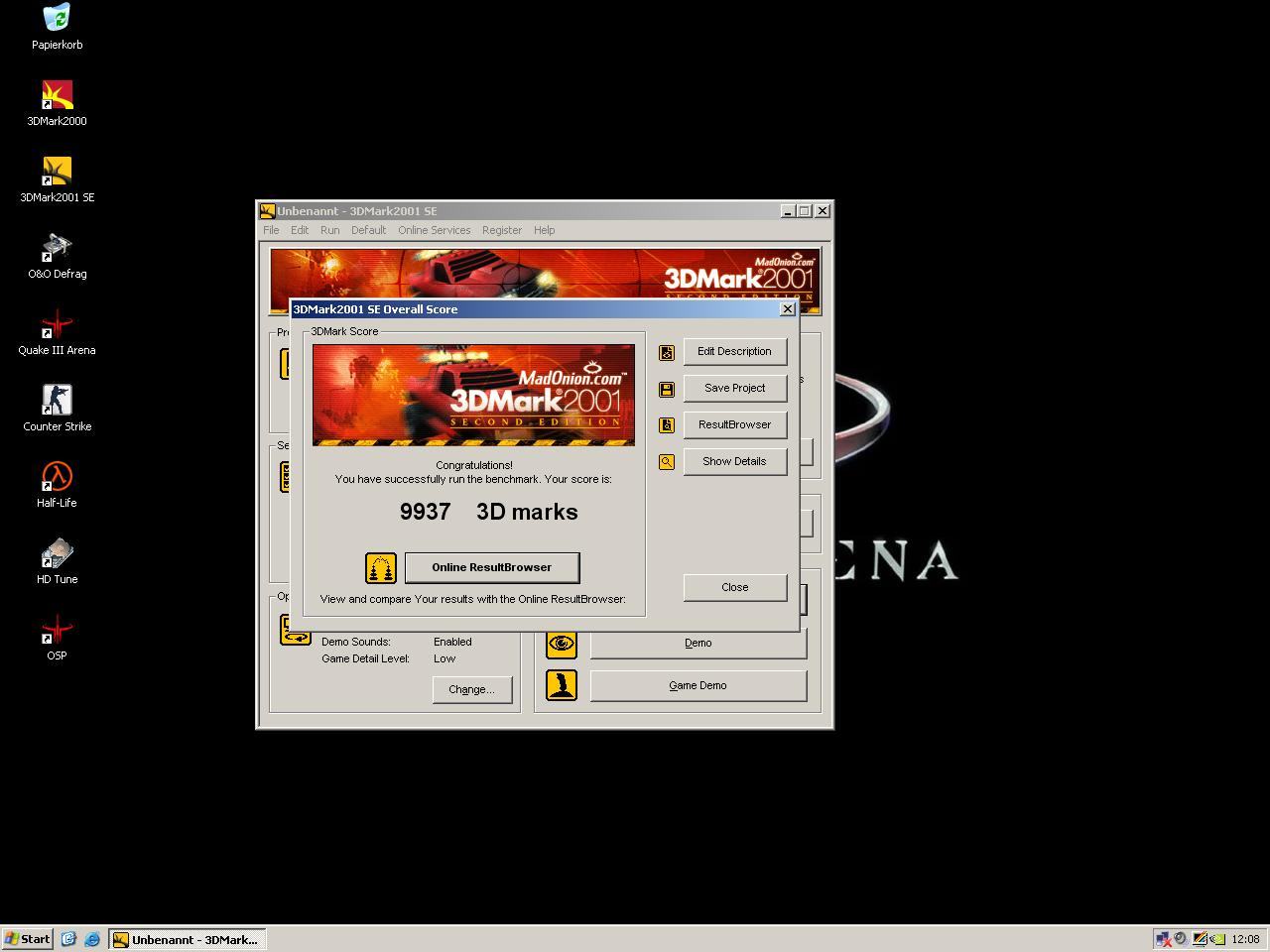Open the Help menu
The image size is (1270, 952).
point(544,230)
